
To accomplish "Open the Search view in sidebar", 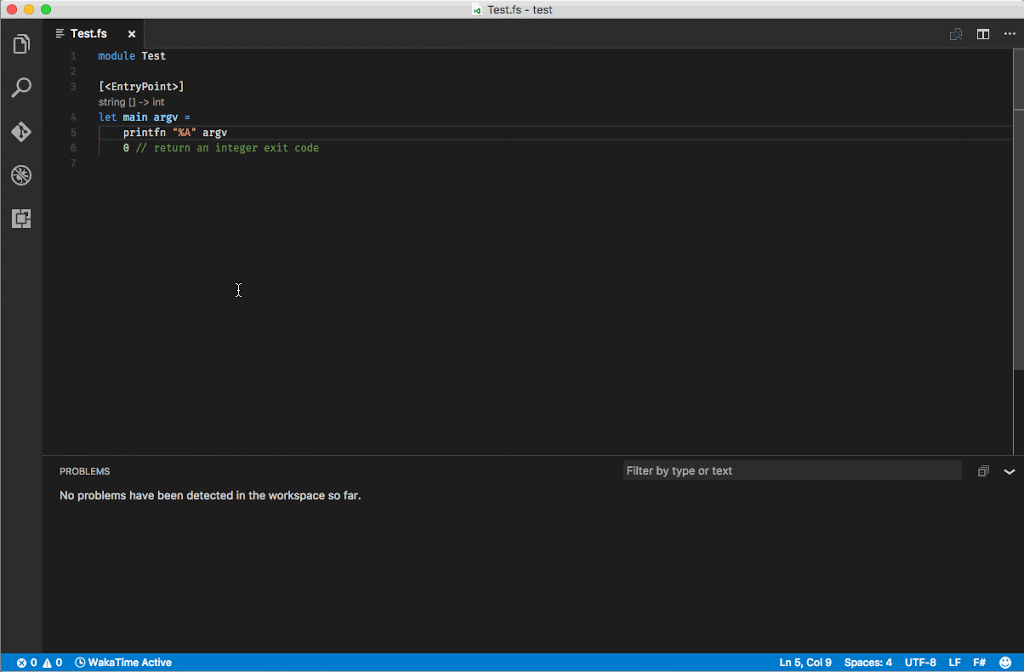I will (21, 88).
